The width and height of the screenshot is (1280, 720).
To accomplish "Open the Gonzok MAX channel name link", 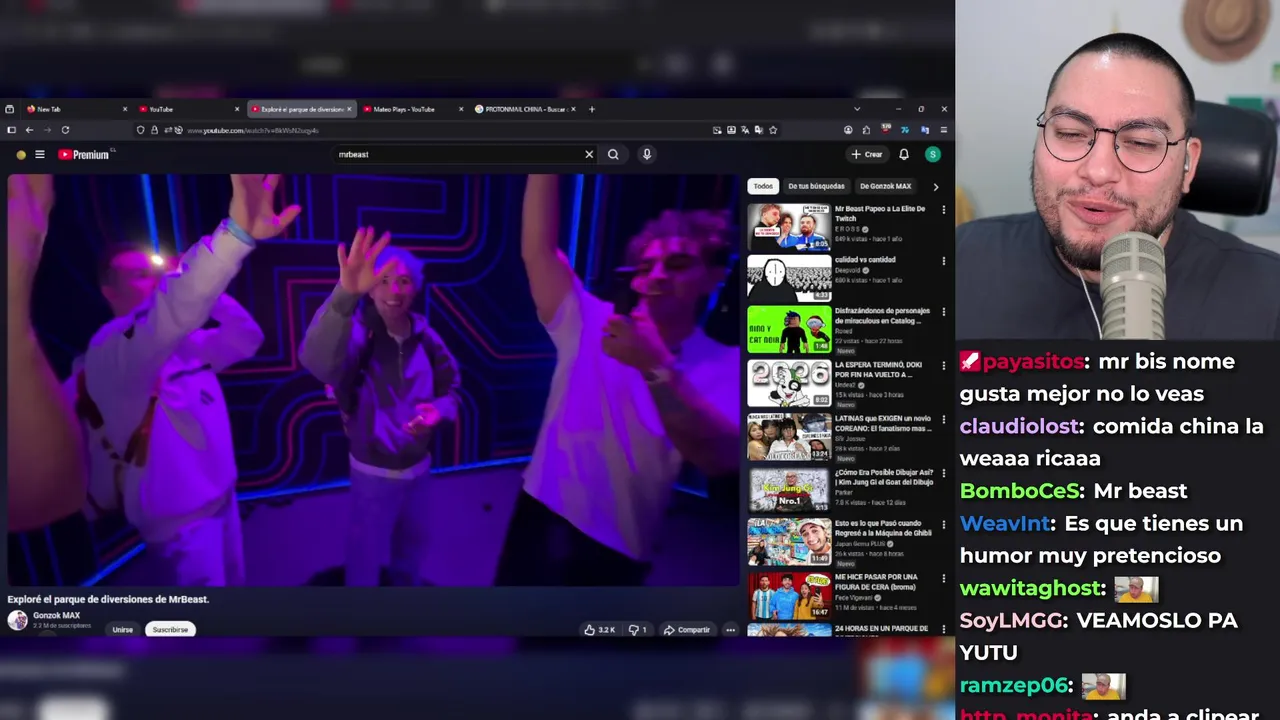I will pyautogui.click(x=56, y=616).
